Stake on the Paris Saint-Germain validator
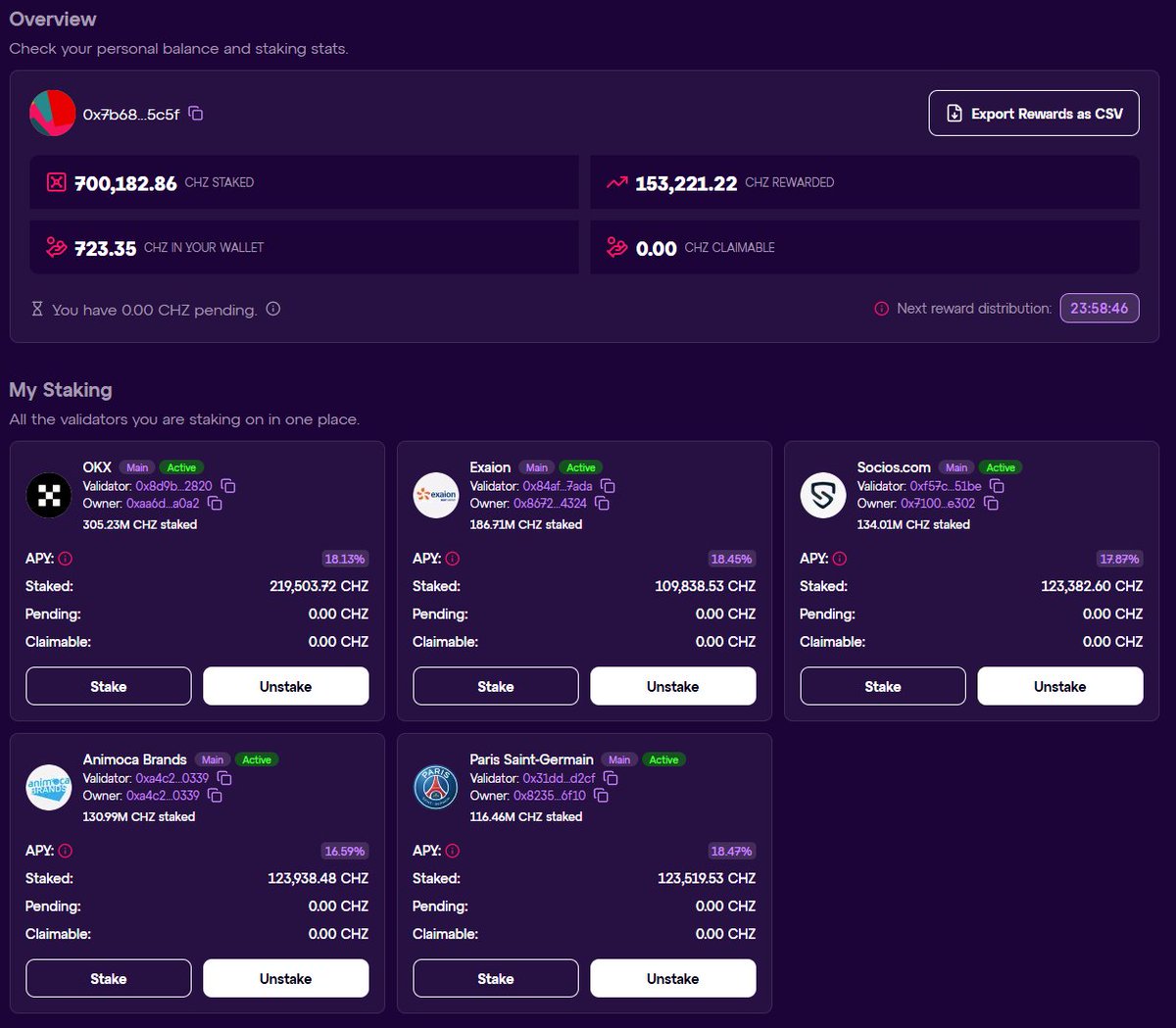 point(496,978)
